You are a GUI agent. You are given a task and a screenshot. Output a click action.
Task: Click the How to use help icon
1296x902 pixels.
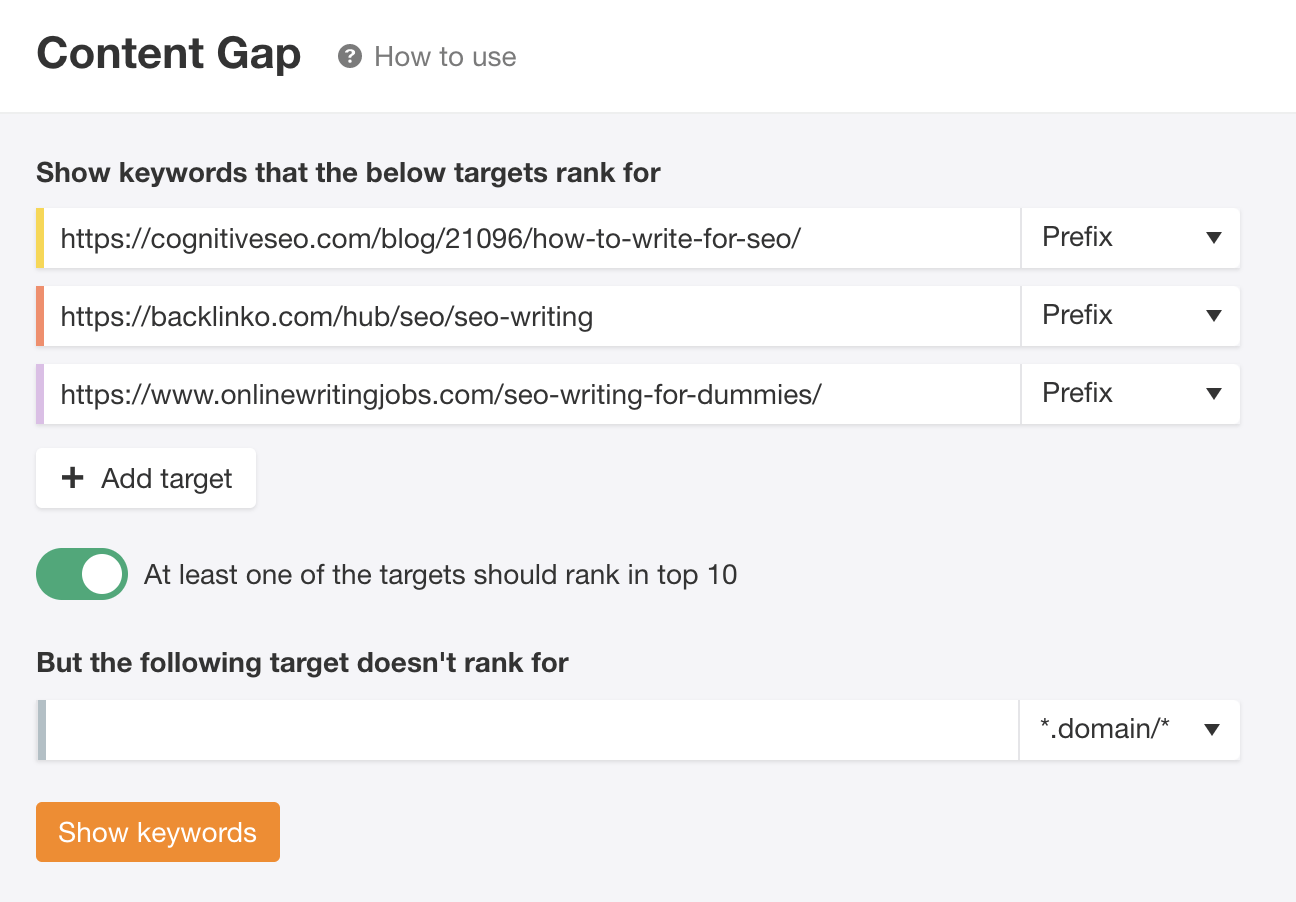348,57
